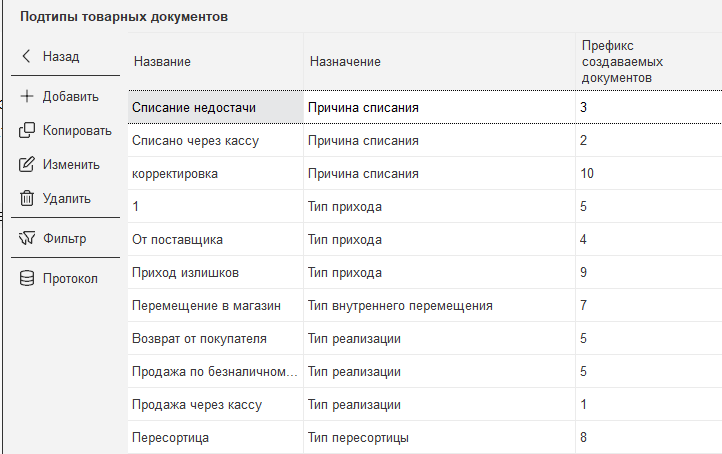Click the Edit pencil icon
Image resolution: width=722 pixels, height=454 pixels.
(x=27, y=165)
